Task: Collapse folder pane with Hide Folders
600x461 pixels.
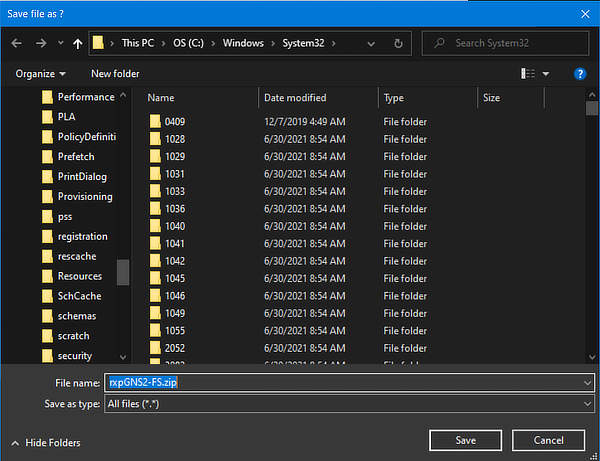Action: point(46,443)
